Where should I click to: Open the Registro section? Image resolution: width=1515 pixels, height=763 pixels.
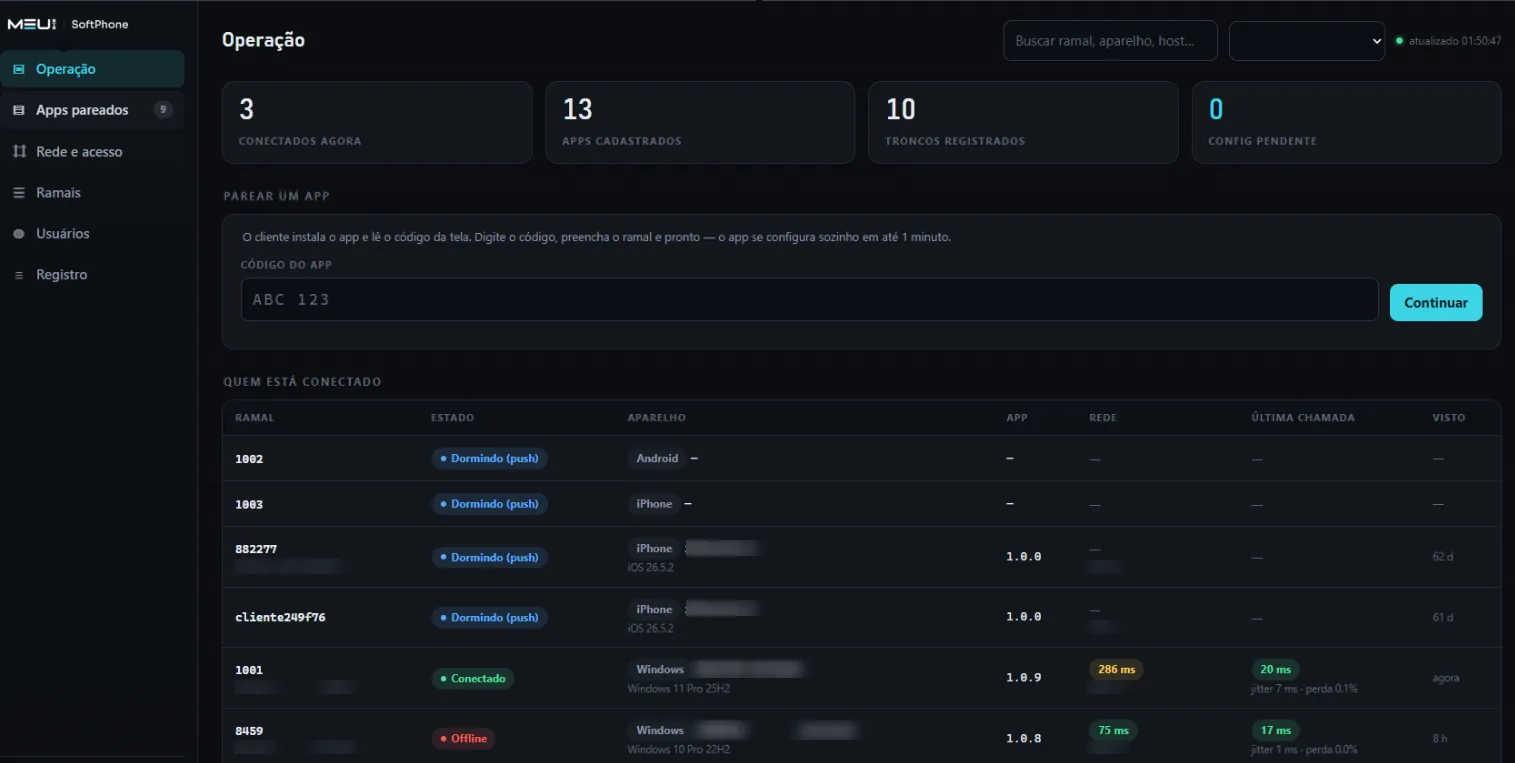point(92,274)
